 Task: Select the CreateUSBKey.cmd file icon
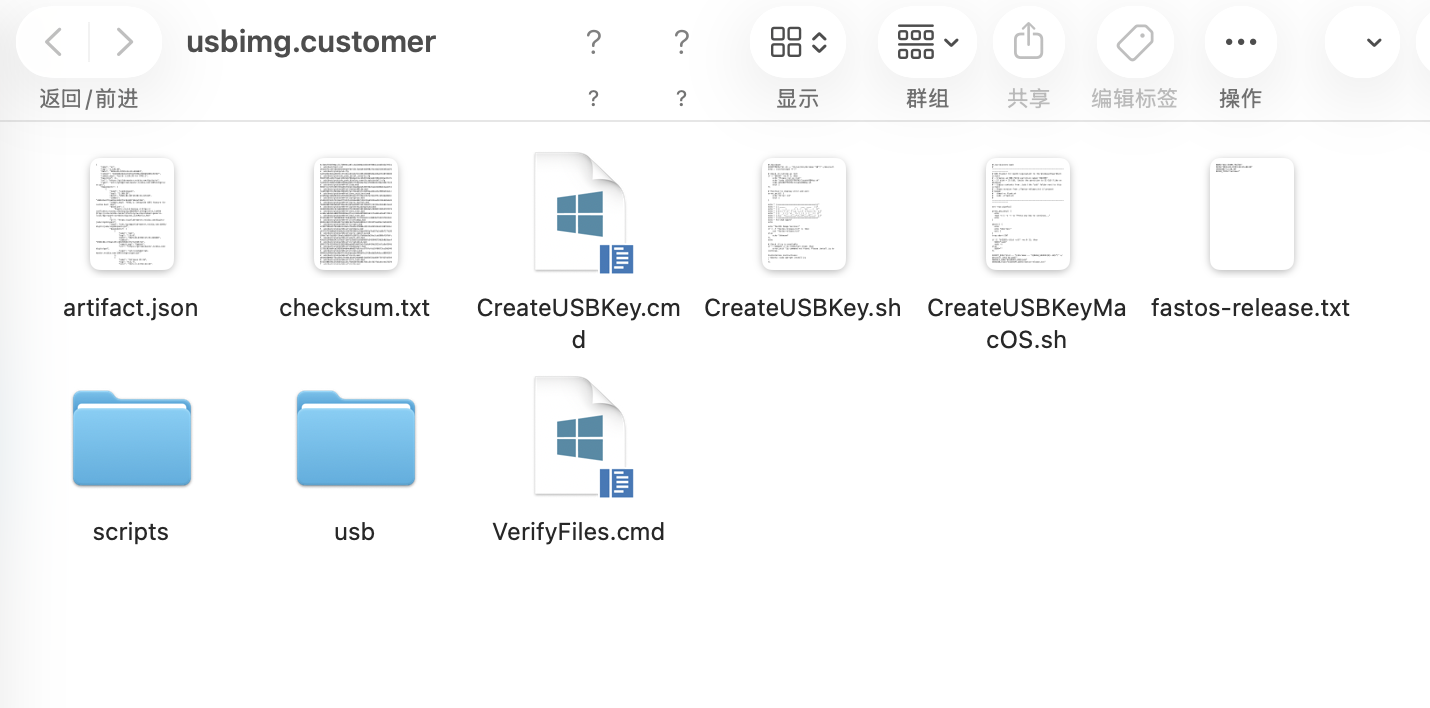579,213
